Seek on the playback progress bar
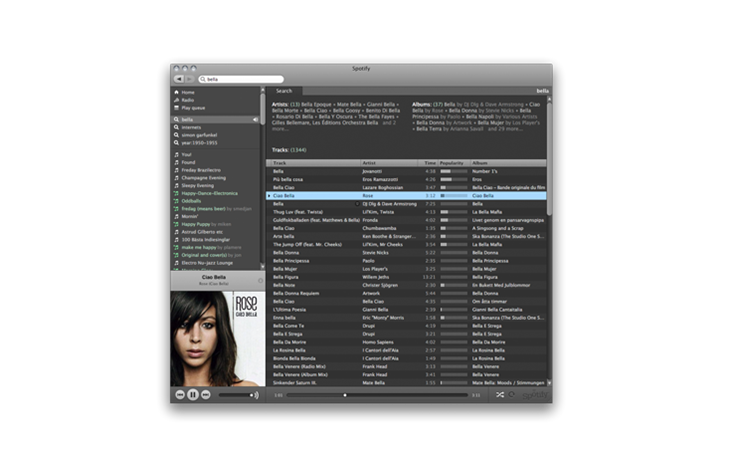The image size is (736, 458). click(377, 395)
